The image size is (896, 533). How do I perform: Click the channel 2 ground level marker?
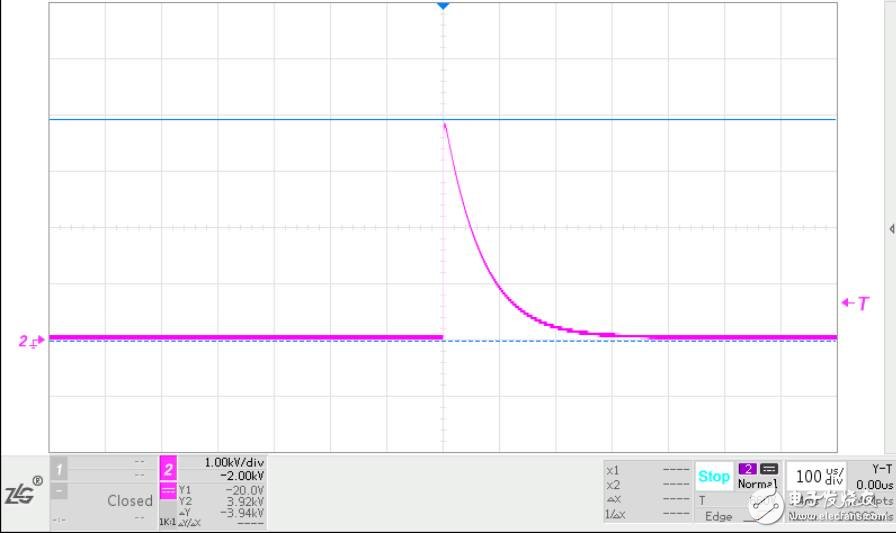31,341
